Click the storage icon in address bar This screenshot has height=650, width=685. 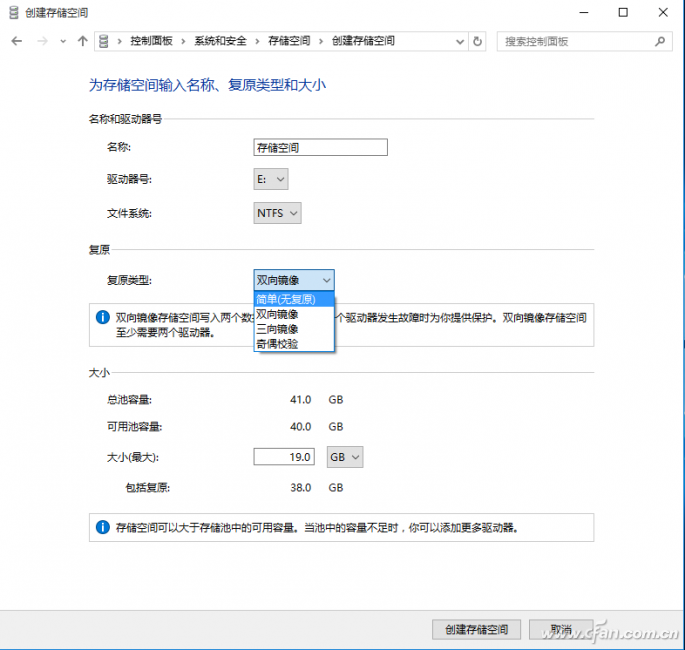point(104,41)
